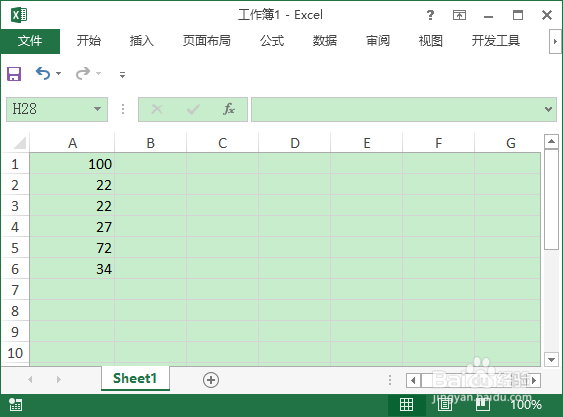Open Ribbon Display Options
The height and width of the screenshot is (417, 563).
coord(459,15)
